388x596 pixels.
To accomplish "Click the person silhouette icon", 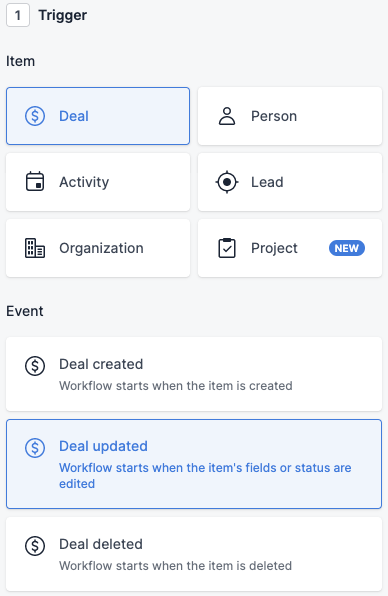I will pos(227,116).
